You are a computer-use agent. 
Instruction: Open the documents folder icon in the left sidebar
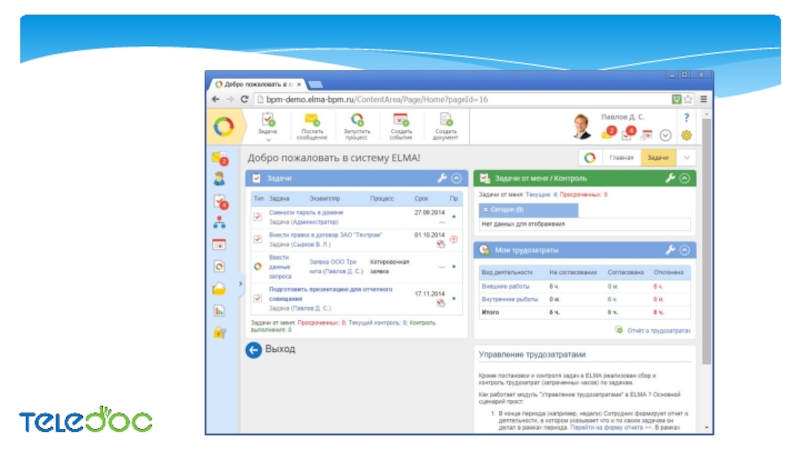tap(219, 289)
